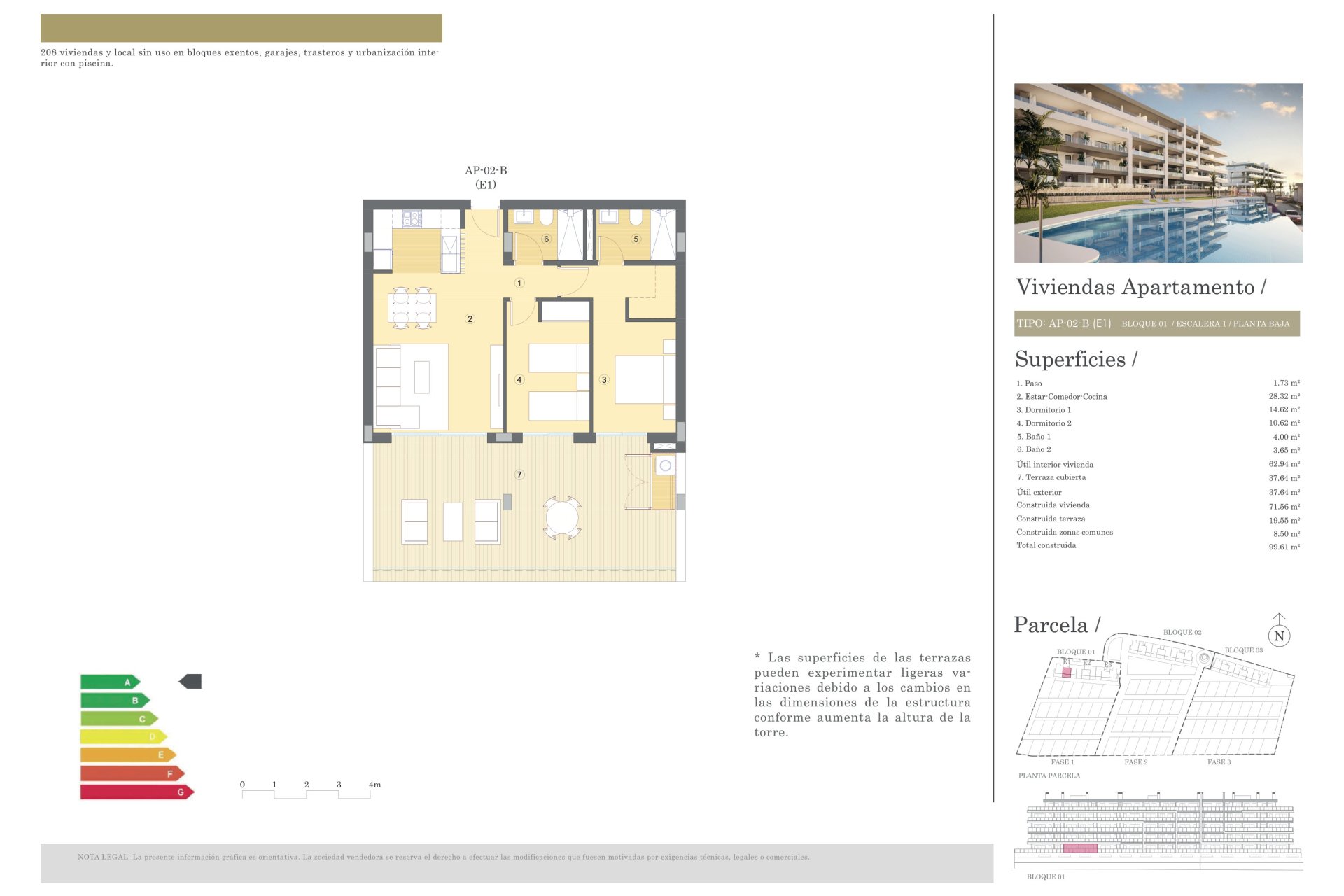Click the energy rating indicator arrow
The height and width of the screenshot is (896, 1344).
click(x=190, y=681)
